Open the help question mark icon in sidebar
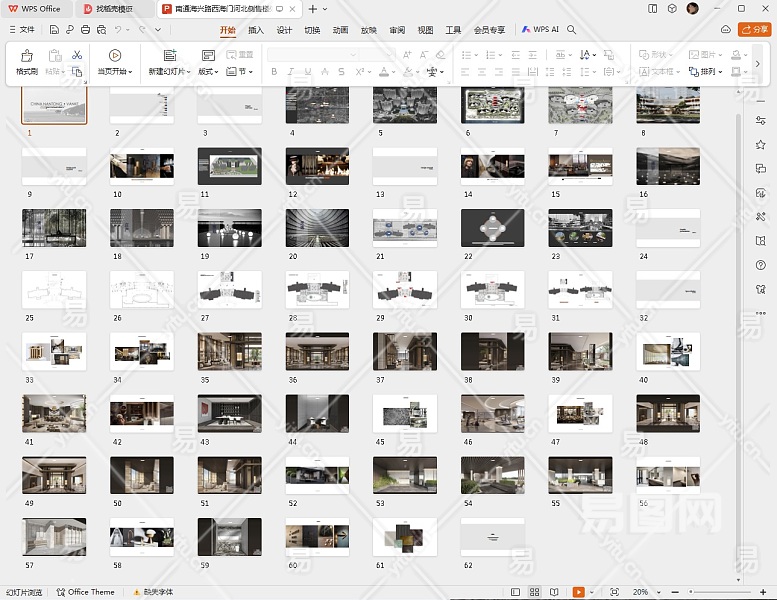Screen dimensions: 777x600 tap(761, 265)
